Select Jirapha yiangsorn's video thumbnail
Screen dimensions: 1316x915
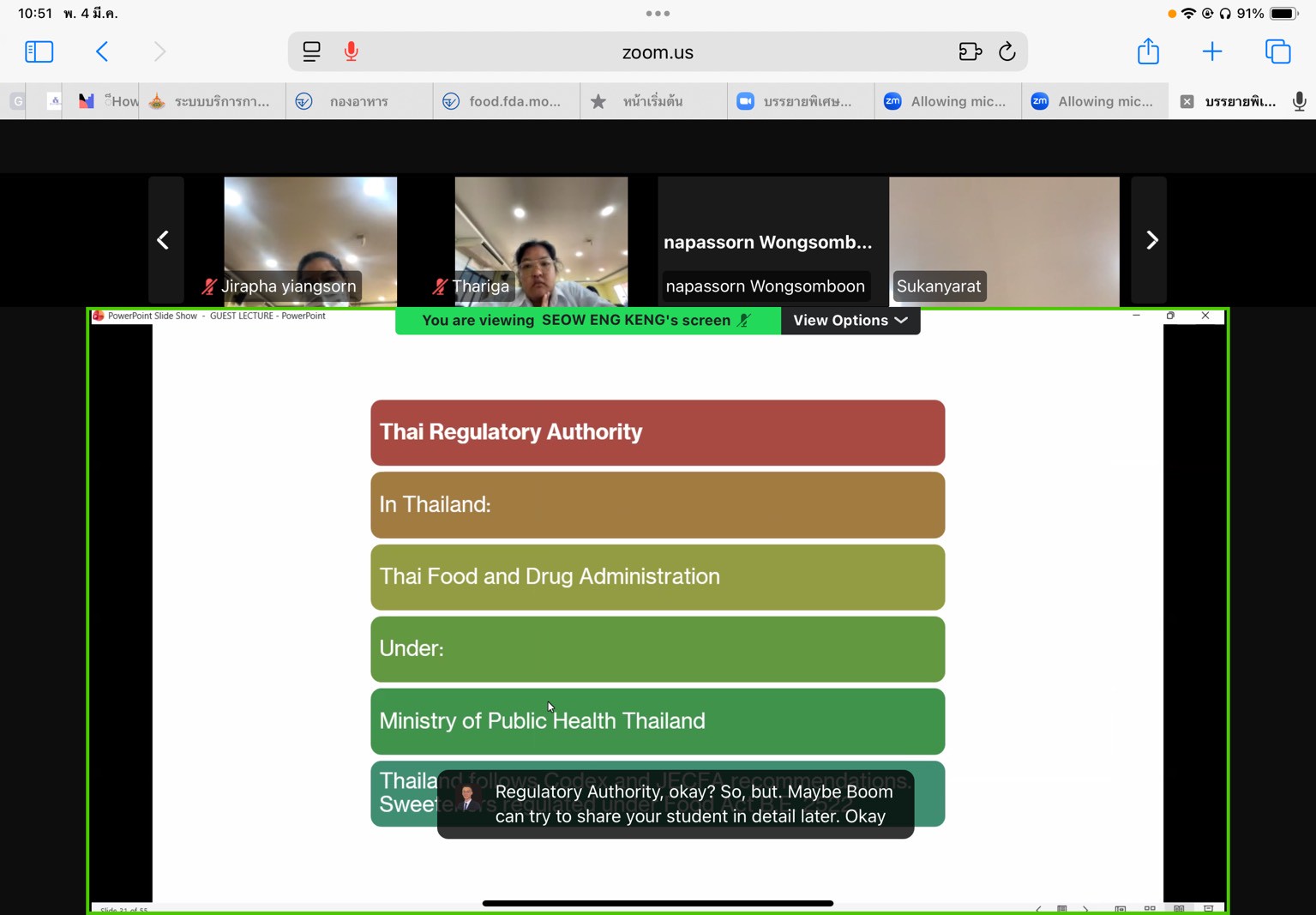(x=310, y=240)
